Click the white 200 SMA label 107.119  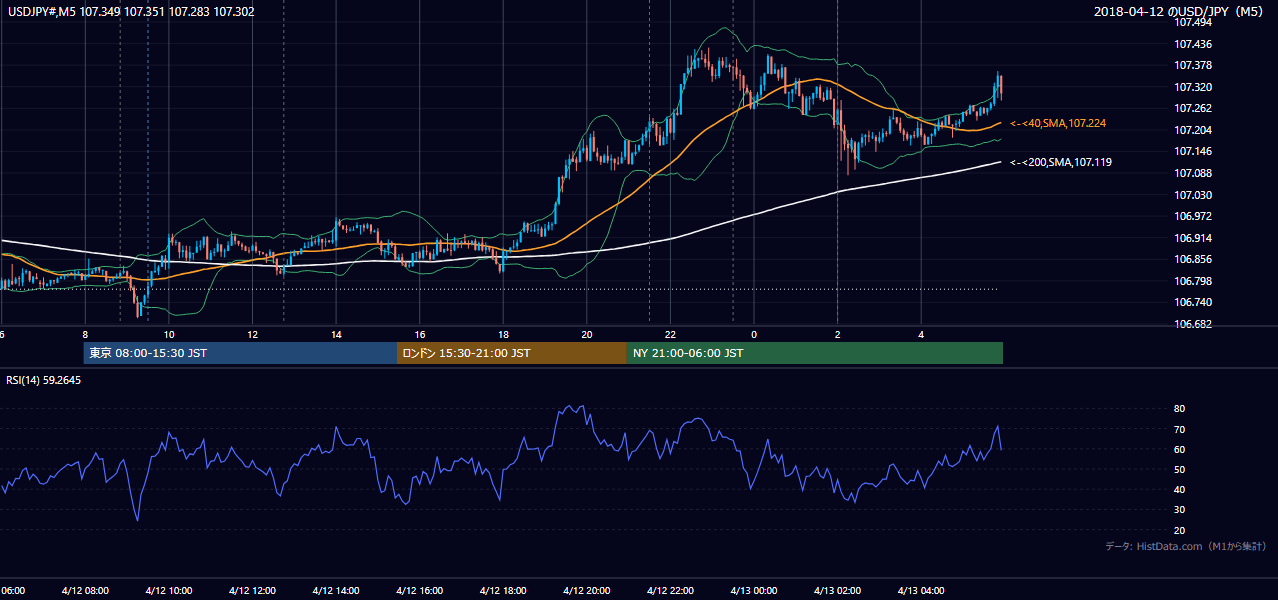tap(1061, 162)
